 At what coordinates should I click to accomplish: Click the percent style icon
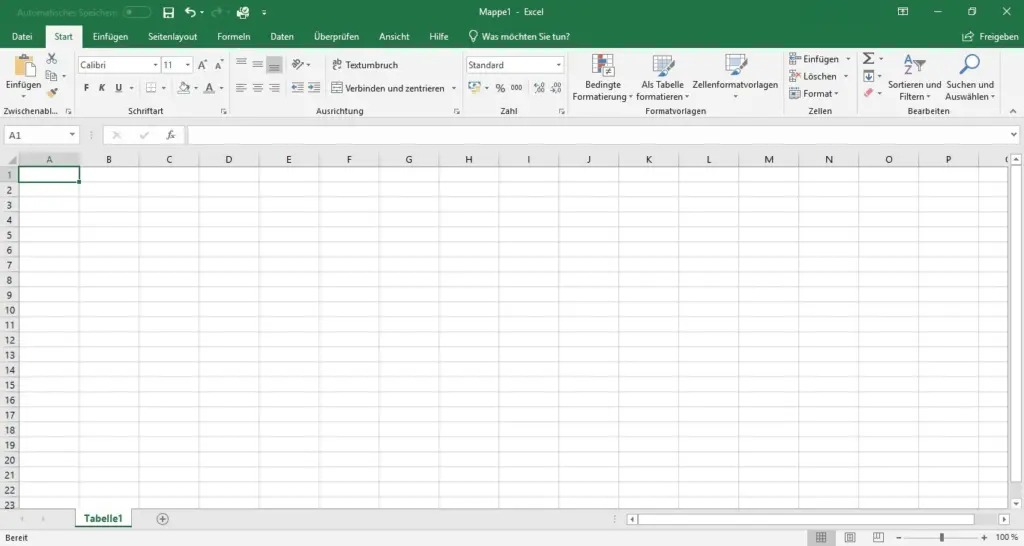(500, 88)
